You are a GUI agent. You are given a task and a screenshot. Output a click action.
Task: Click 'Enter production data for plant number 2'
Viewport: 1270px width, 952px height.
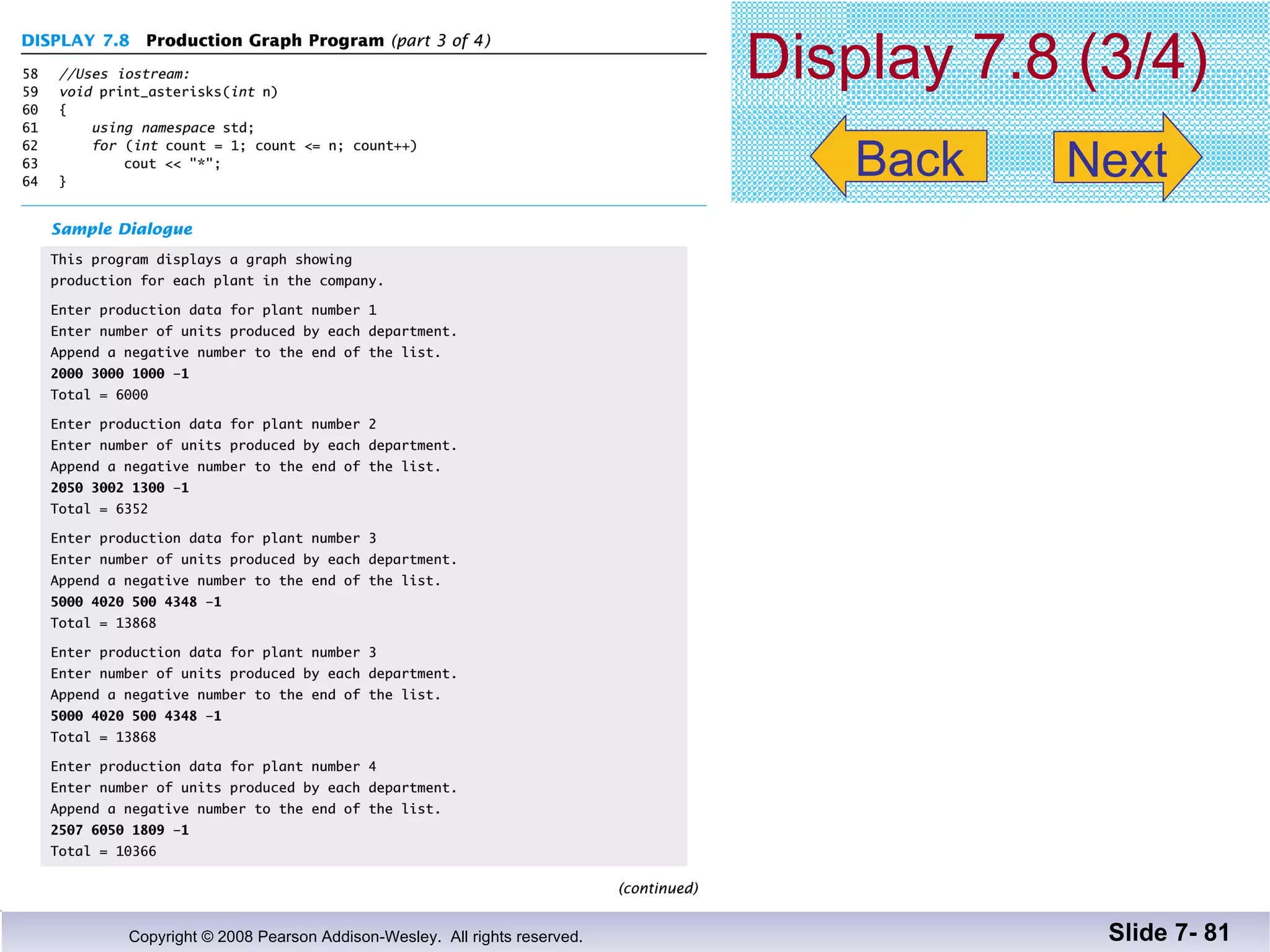(x=213, y=424)
